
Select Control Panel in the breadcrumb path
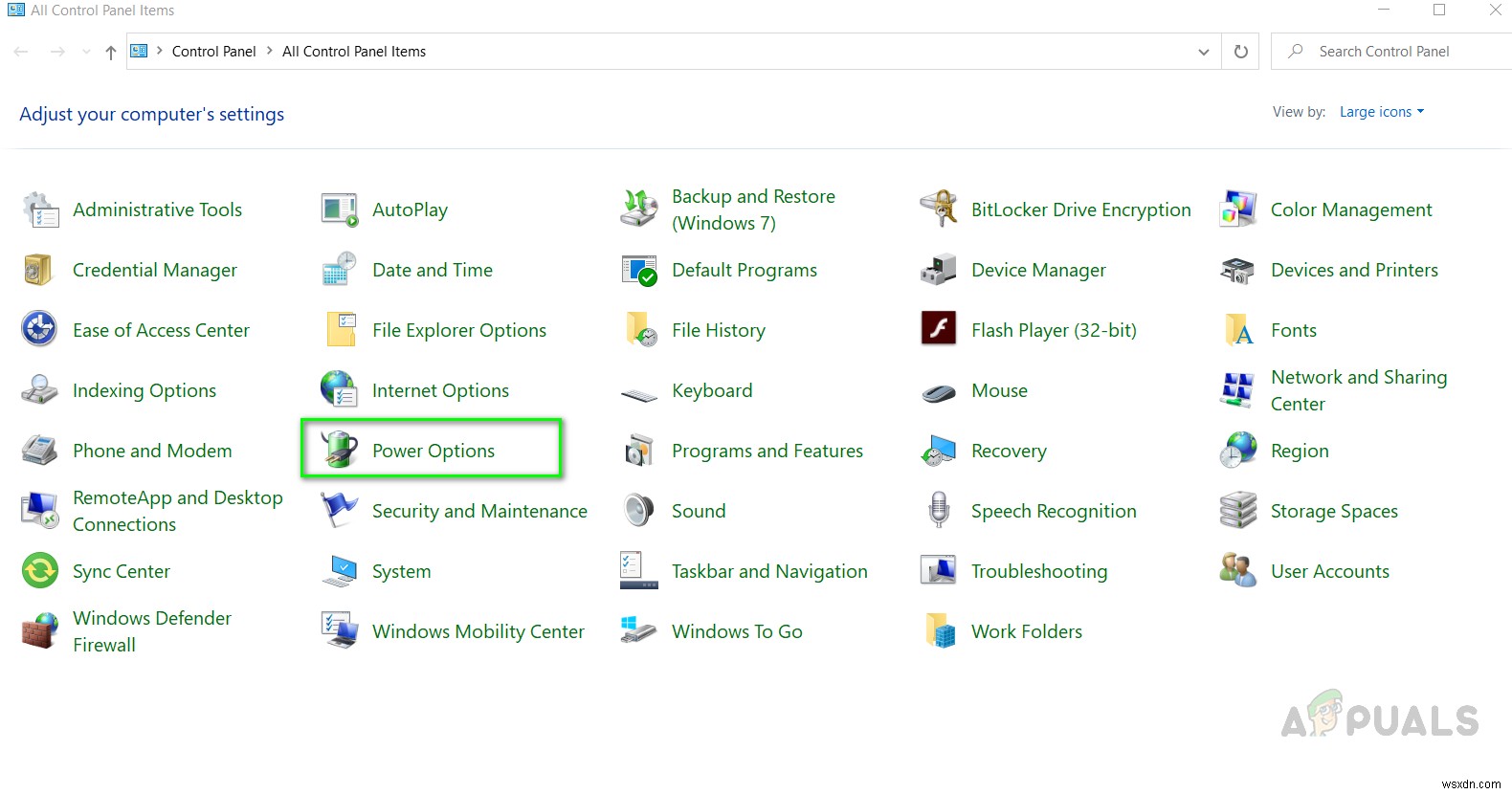pyautogui.click(x=213, y=52)
